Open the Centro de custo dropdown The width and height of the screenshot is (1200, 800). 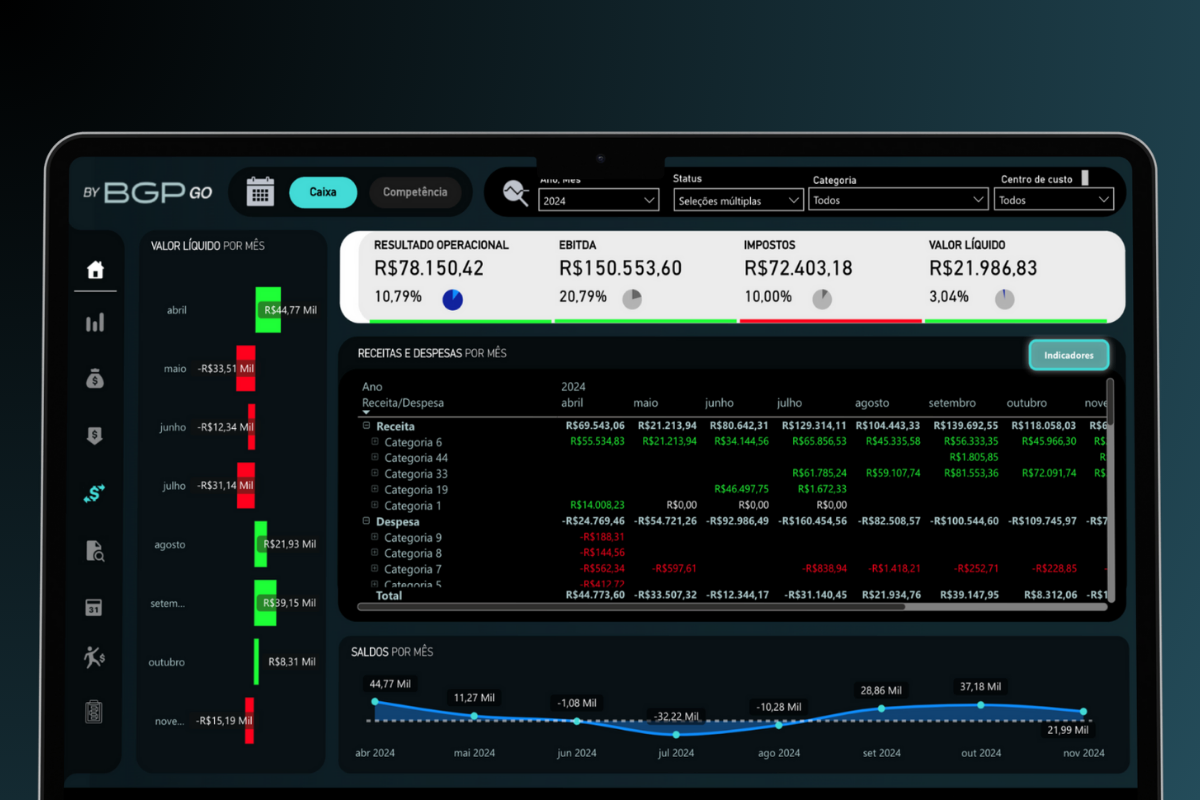click(x=1055, y=200)
